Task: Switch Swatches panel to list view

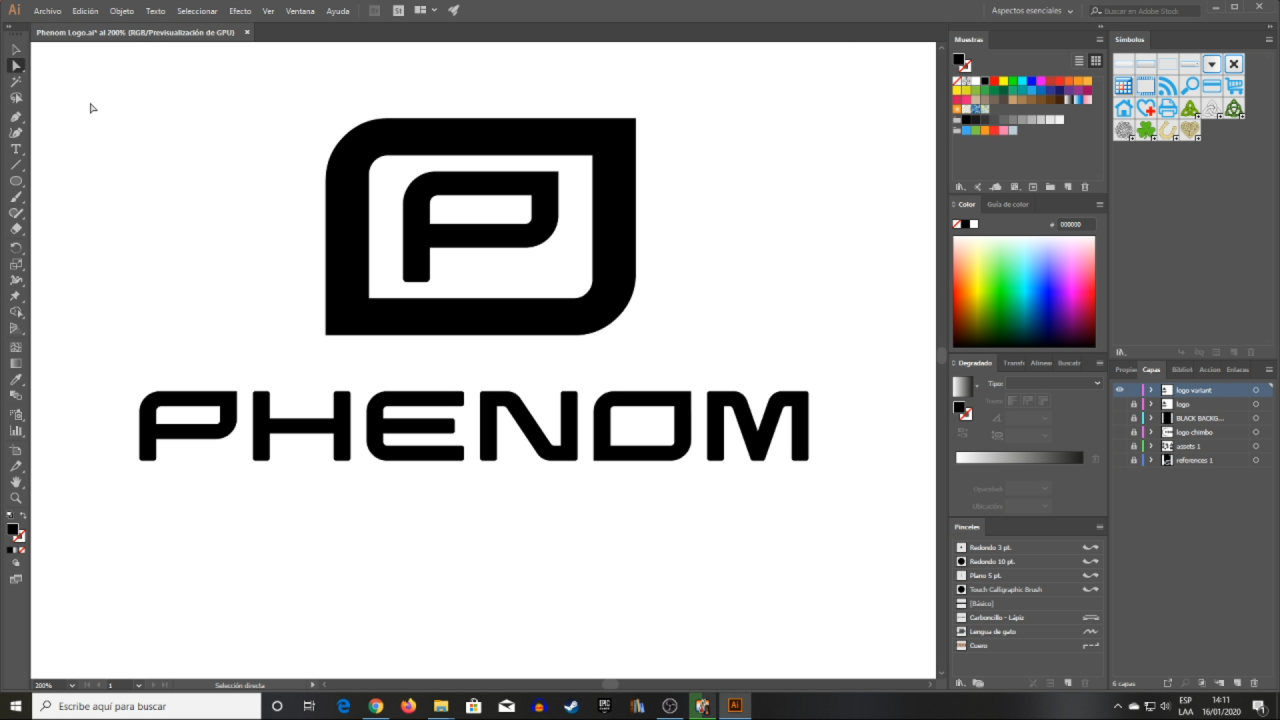Action: click(1079, 61)
